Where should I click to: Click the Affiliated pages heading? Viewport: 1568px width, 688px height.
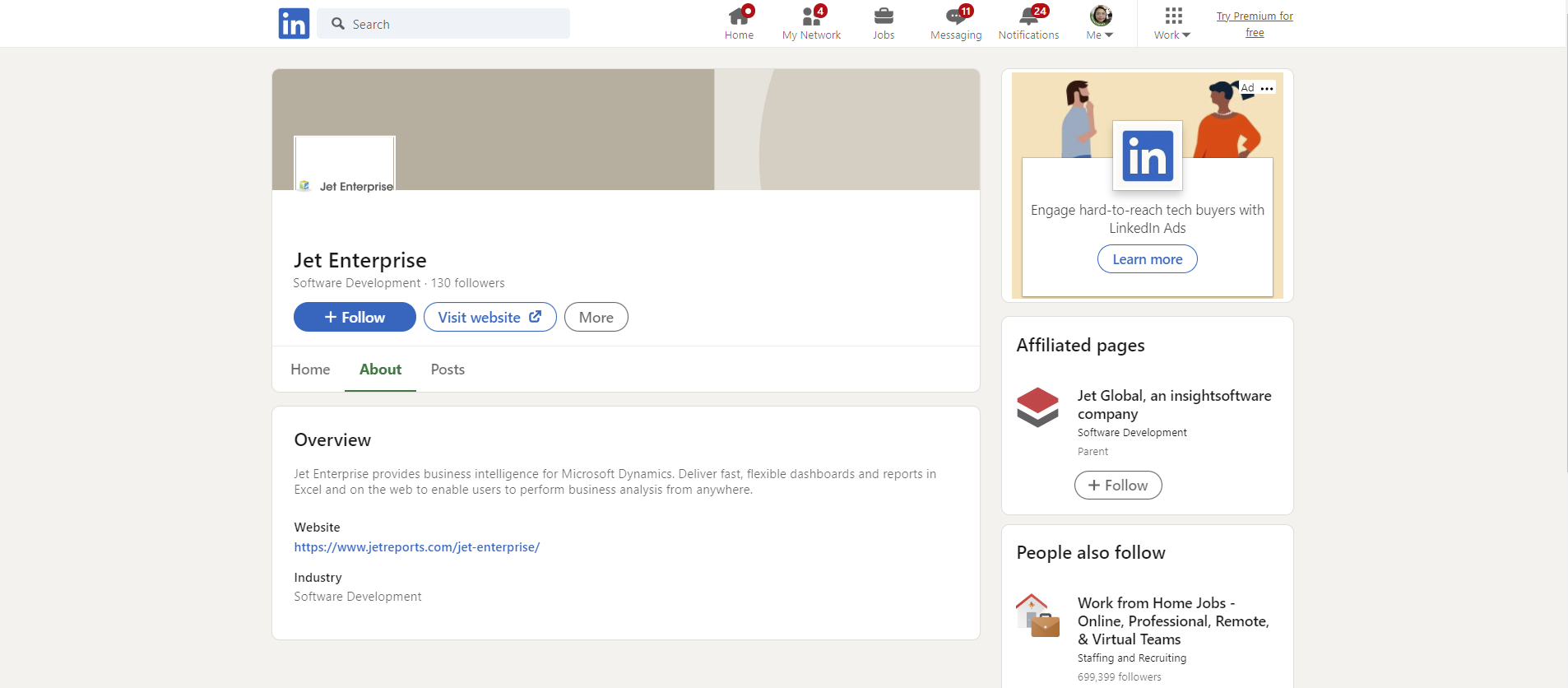point(1080,346)
